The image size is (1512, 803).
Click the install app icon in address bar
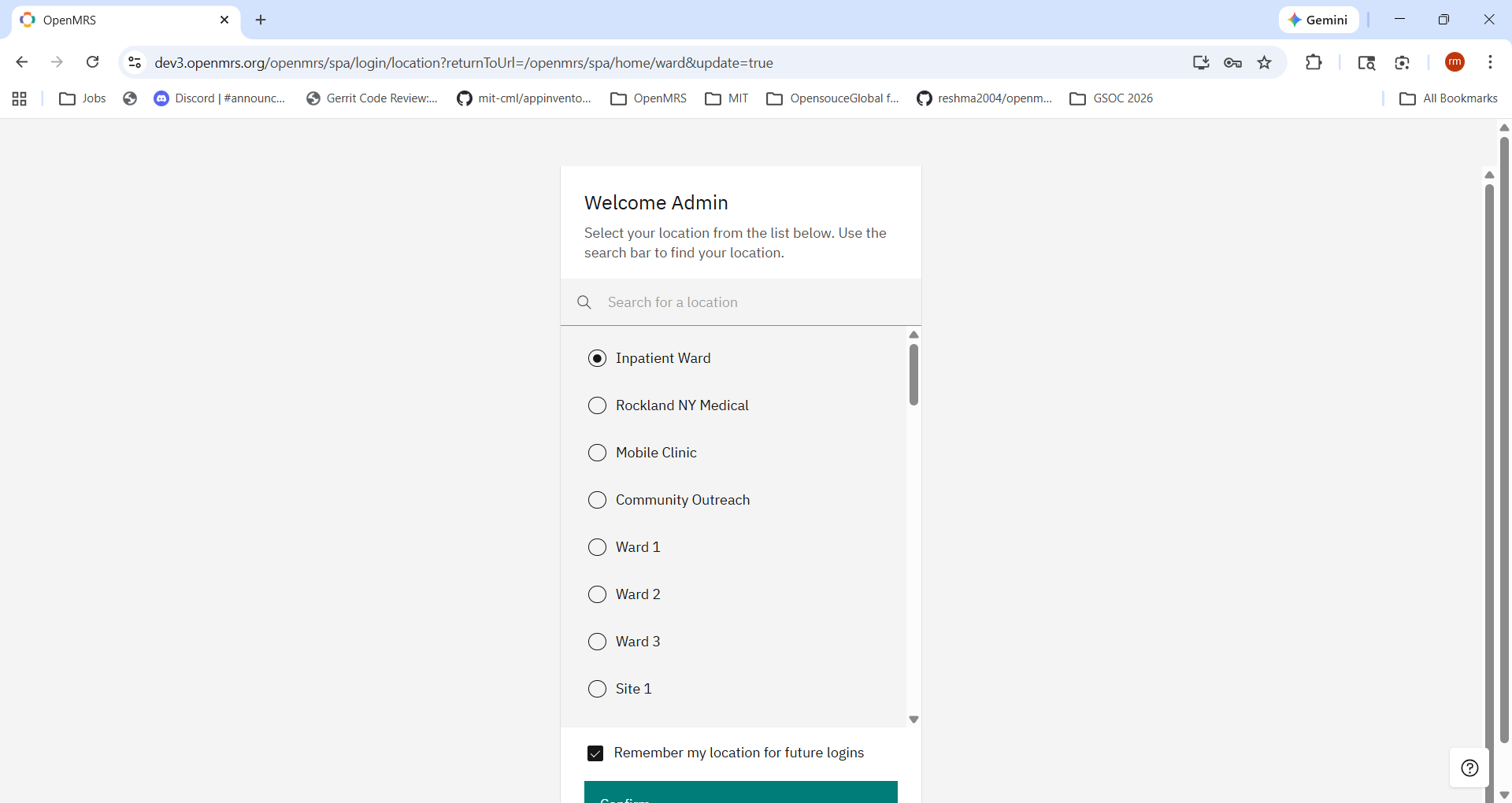[x=1201, y=63]
